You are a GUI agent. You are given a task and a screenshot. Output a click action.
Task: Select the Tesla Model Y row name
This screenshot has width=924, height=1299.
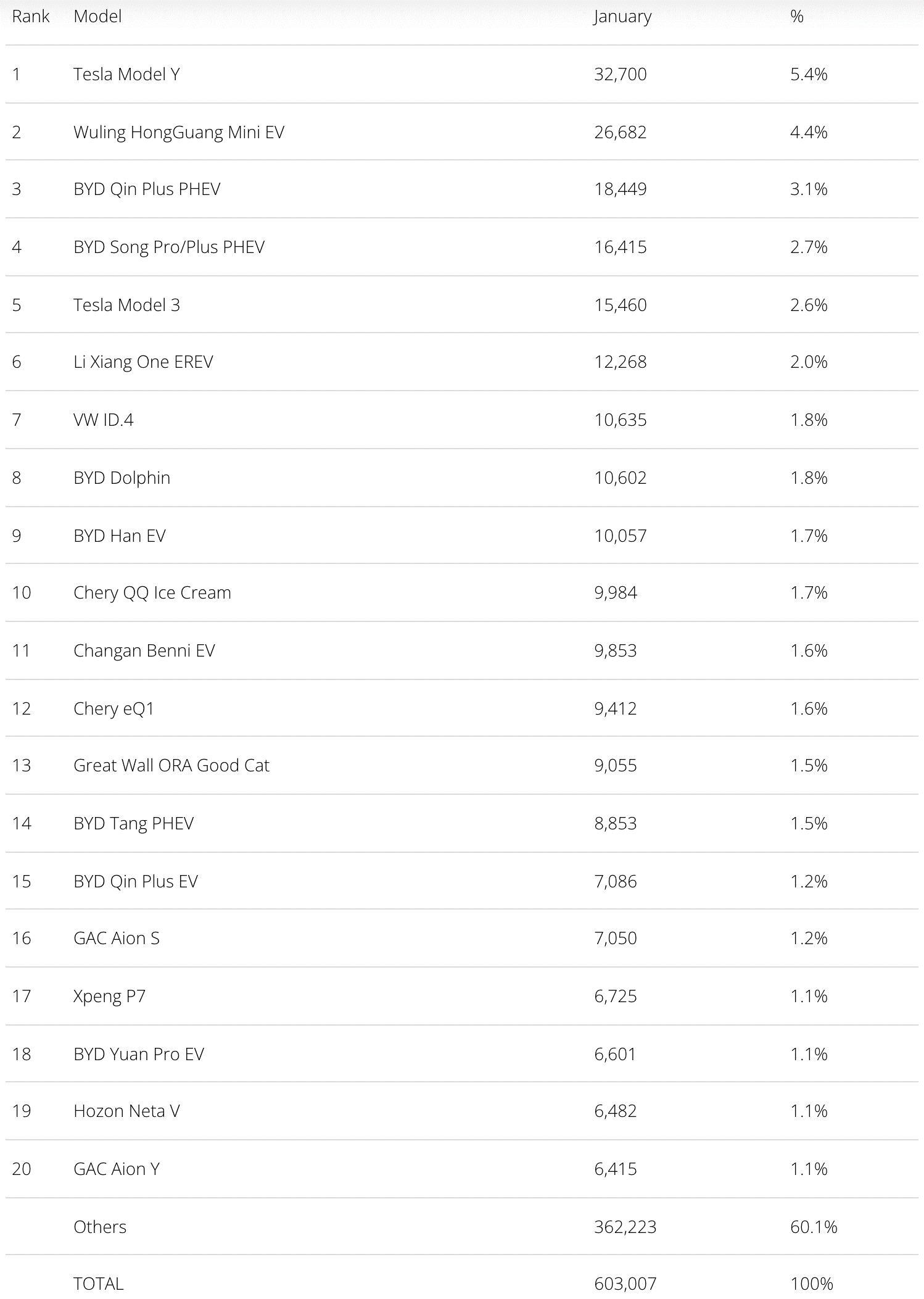click(x=126, y=74)
